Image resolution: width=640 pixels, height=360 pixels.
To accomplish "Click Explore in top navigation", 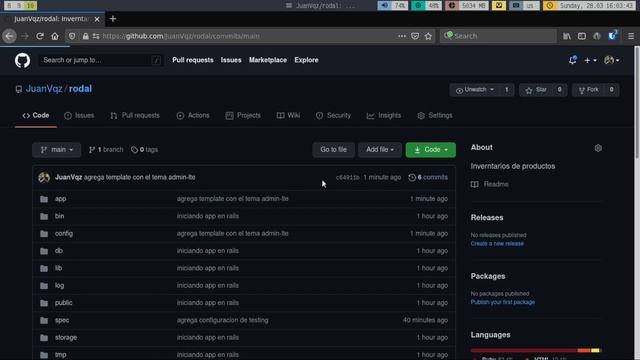I will (306, 60).
